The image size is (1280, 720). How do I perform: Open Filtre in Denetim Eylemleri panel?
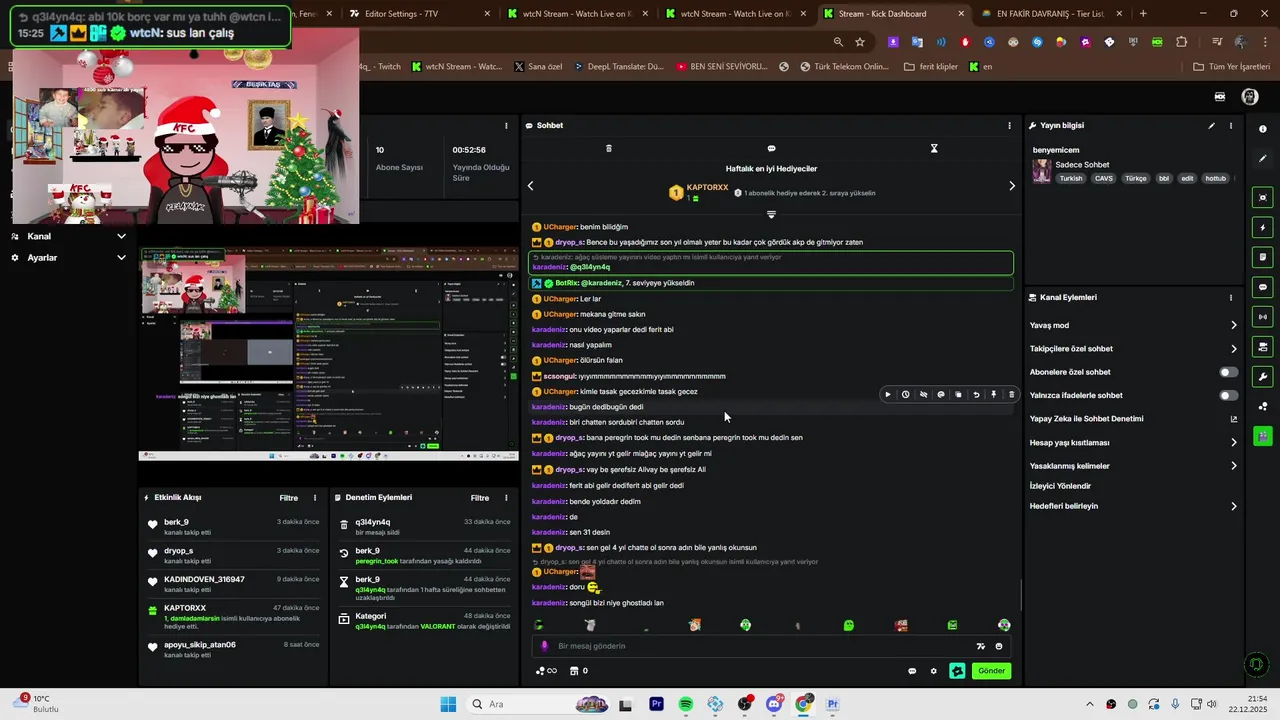point(480,498)
